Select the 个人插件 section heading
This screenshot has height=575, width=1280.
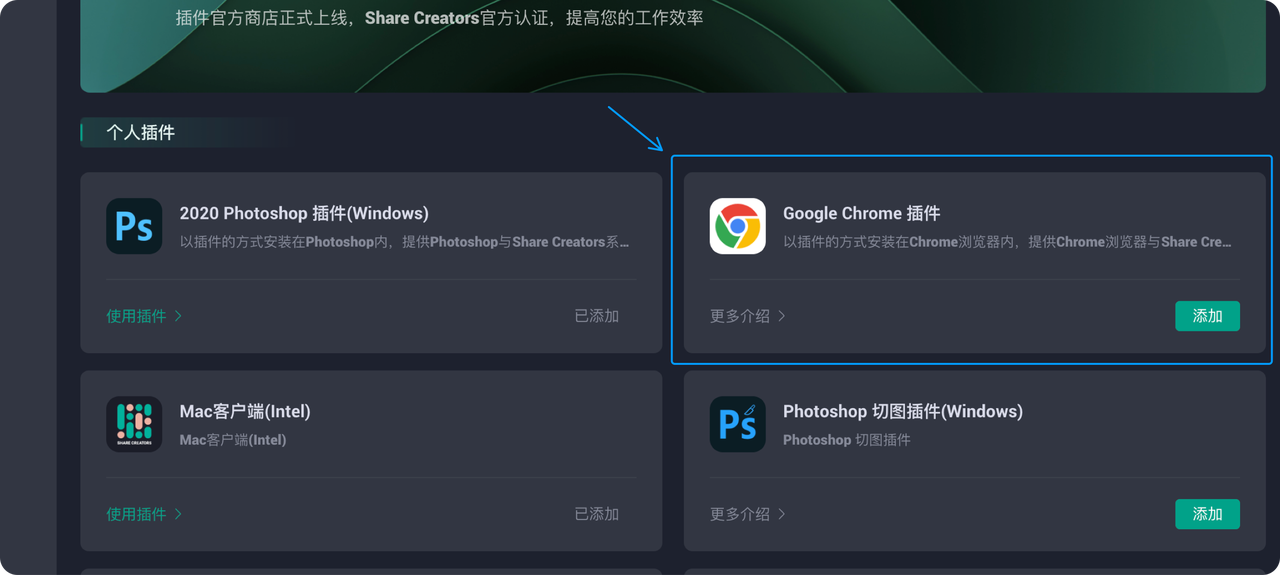click(x=141, y=132)
